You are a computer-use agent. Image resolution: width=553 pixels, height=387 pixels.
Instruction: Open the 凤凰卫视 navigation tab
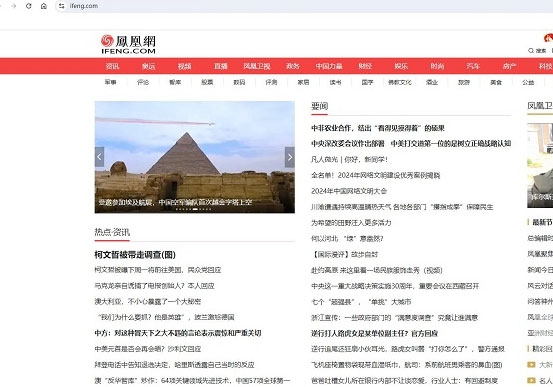[257, 66]
